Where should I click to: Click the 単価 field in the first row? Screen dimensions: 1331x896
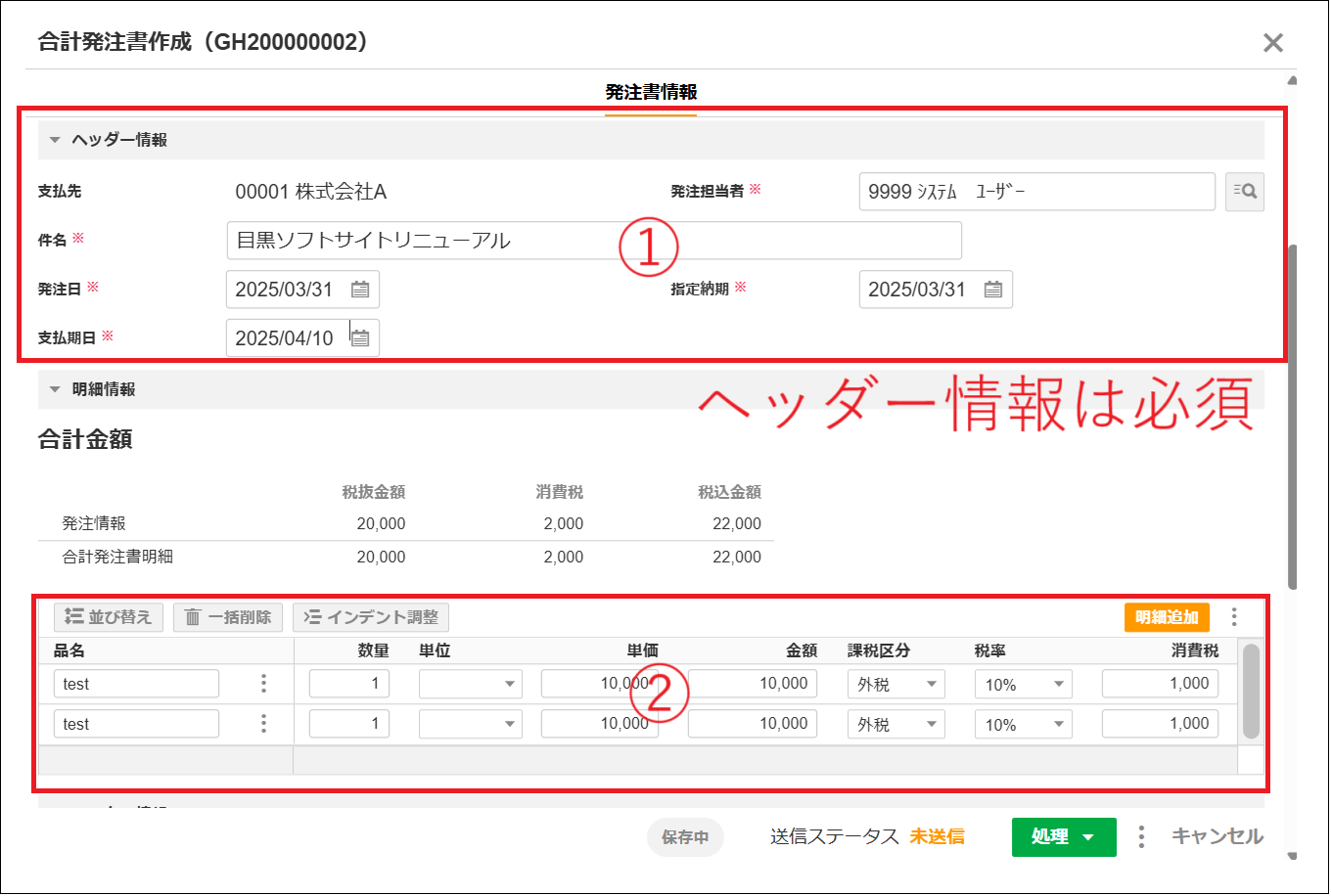click(600, 684)
